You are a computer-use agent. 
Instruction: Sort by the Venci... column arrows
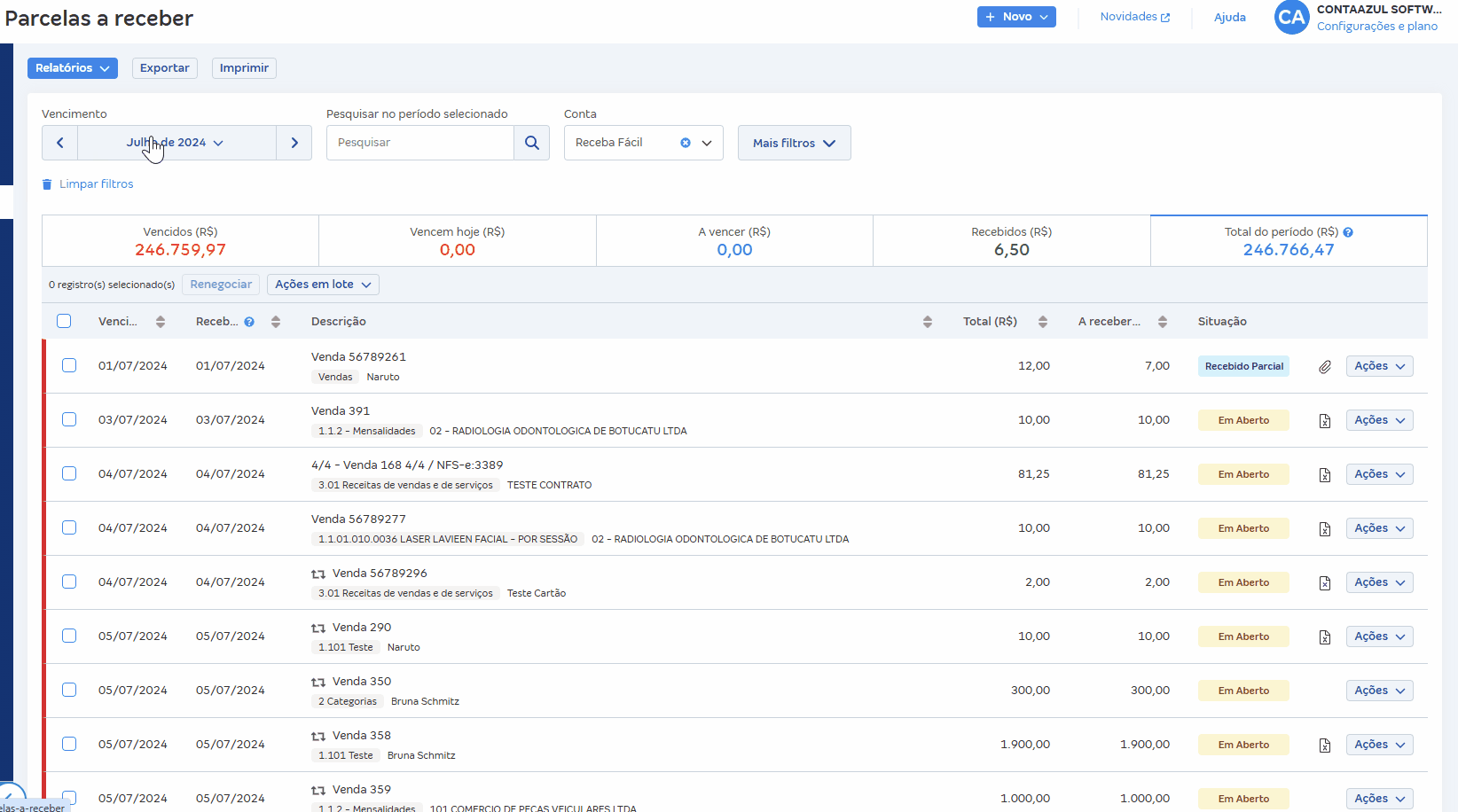click(x=161, y=322)
